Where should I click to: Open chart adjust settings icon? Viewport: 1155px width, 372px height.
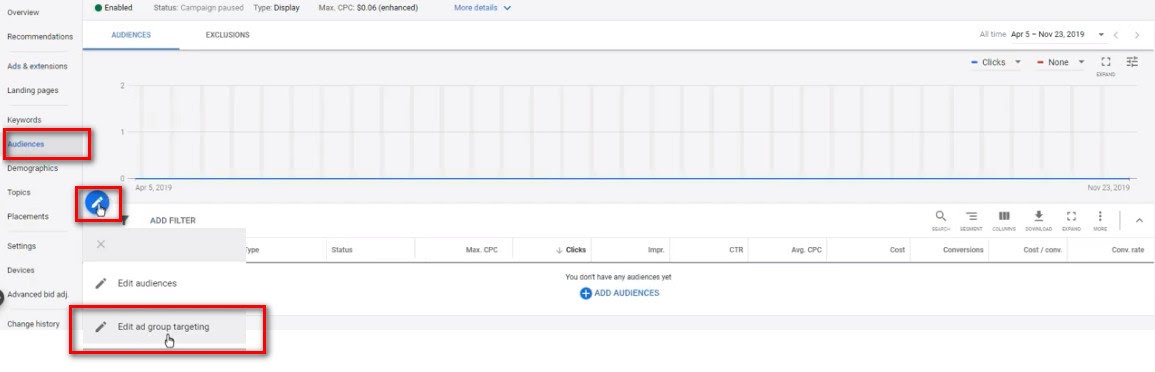[x=1132, y=63]
